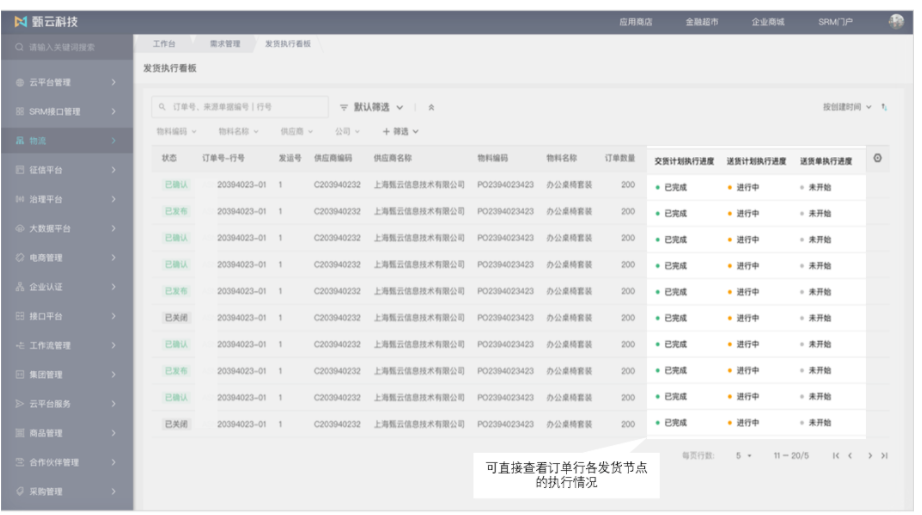
Task: Open SRM门户 from top bar
Action: click(x=835, y=22)
